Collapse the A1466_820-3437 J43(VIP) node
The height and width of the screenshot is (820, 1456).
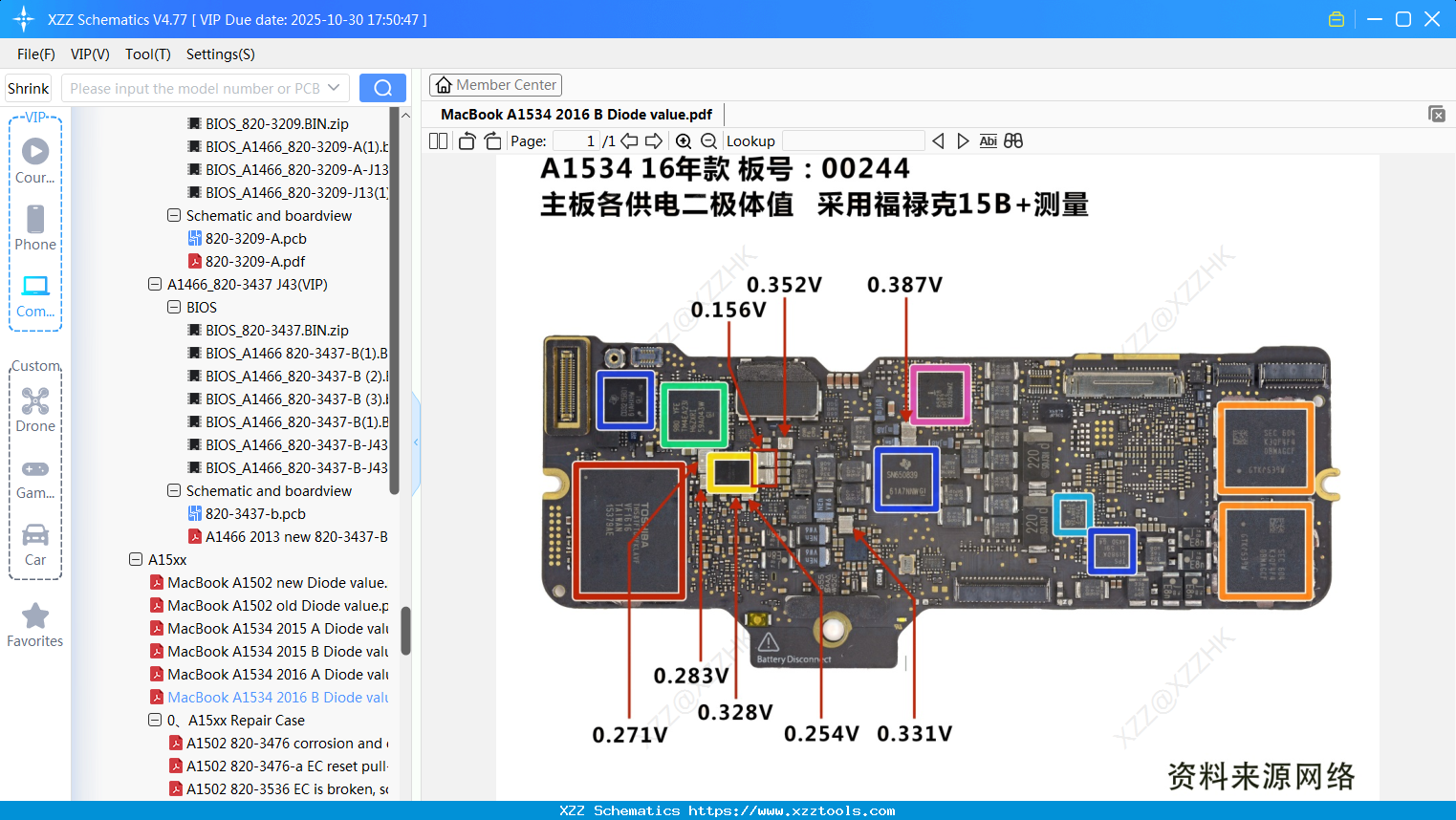155,284
